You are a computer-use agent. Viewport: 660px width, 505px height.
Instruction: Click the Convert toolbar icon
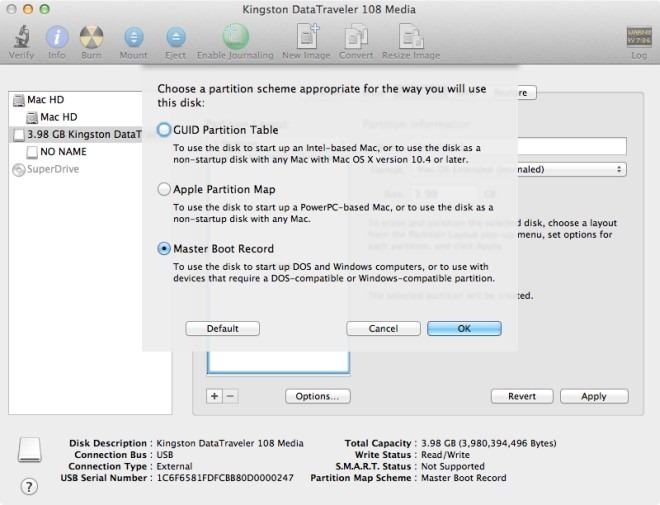(356, 37)
